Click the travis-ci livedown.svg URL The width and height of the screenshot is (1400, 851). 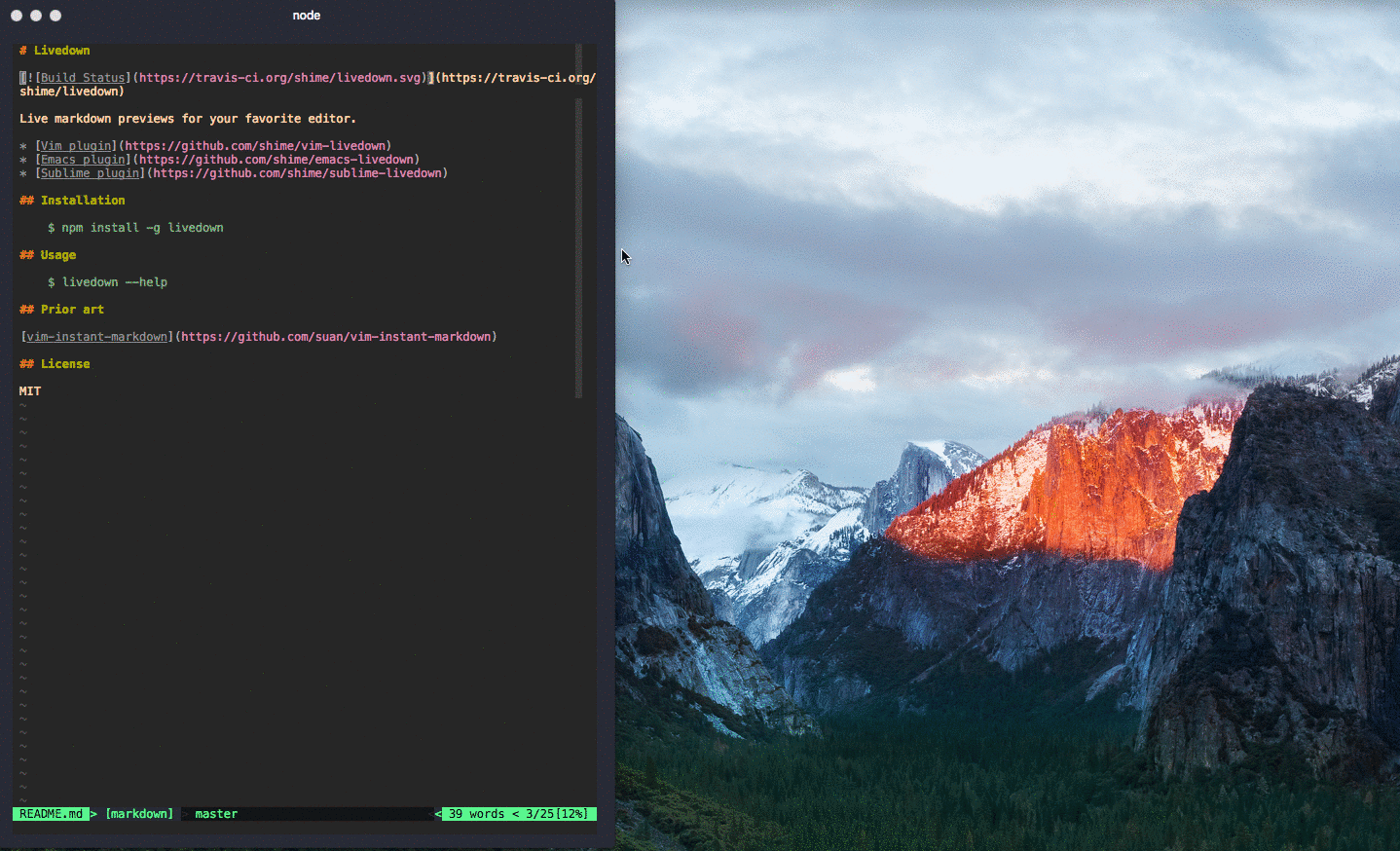click(x=281, y=78)
